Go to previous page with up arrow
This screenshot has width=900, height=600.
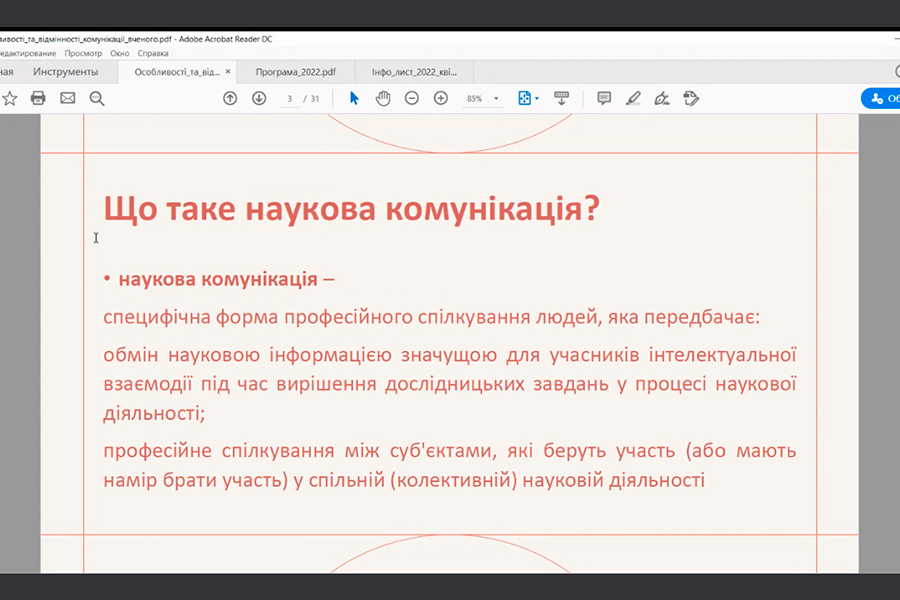[230, 98]
